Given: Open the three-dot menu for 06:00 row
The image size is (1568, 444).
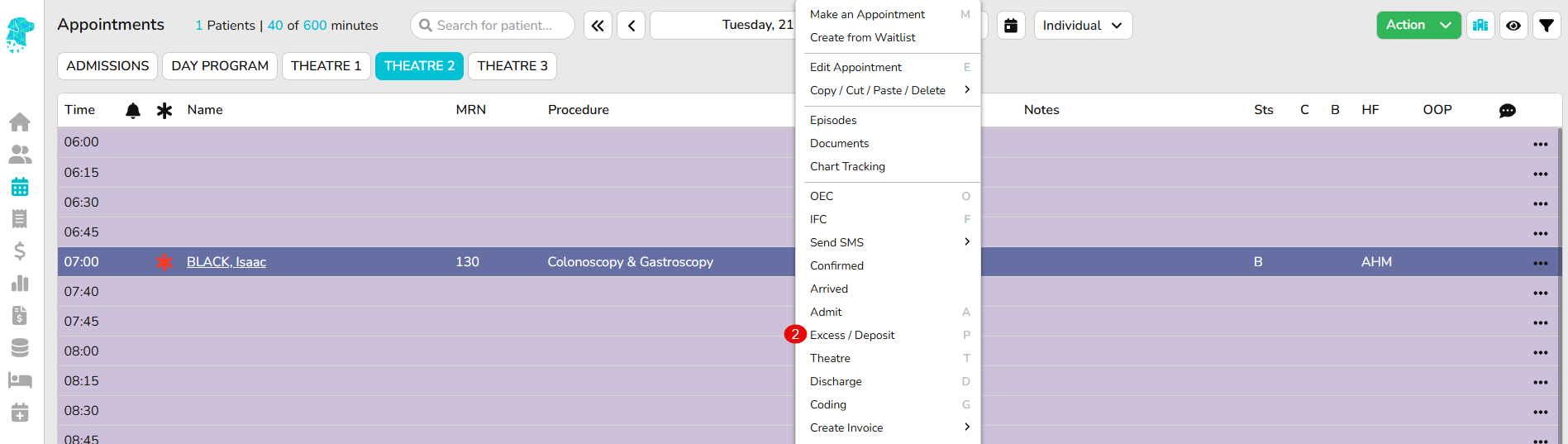Looking at the screenshot, I should [1540, 144].
